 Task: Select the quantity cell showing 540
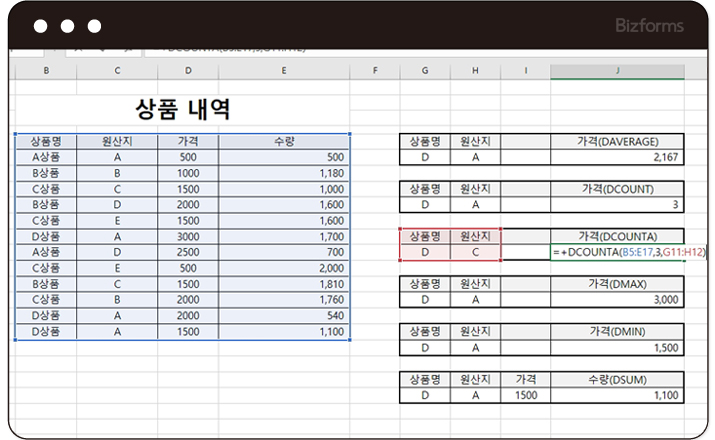tap(284, 315)
